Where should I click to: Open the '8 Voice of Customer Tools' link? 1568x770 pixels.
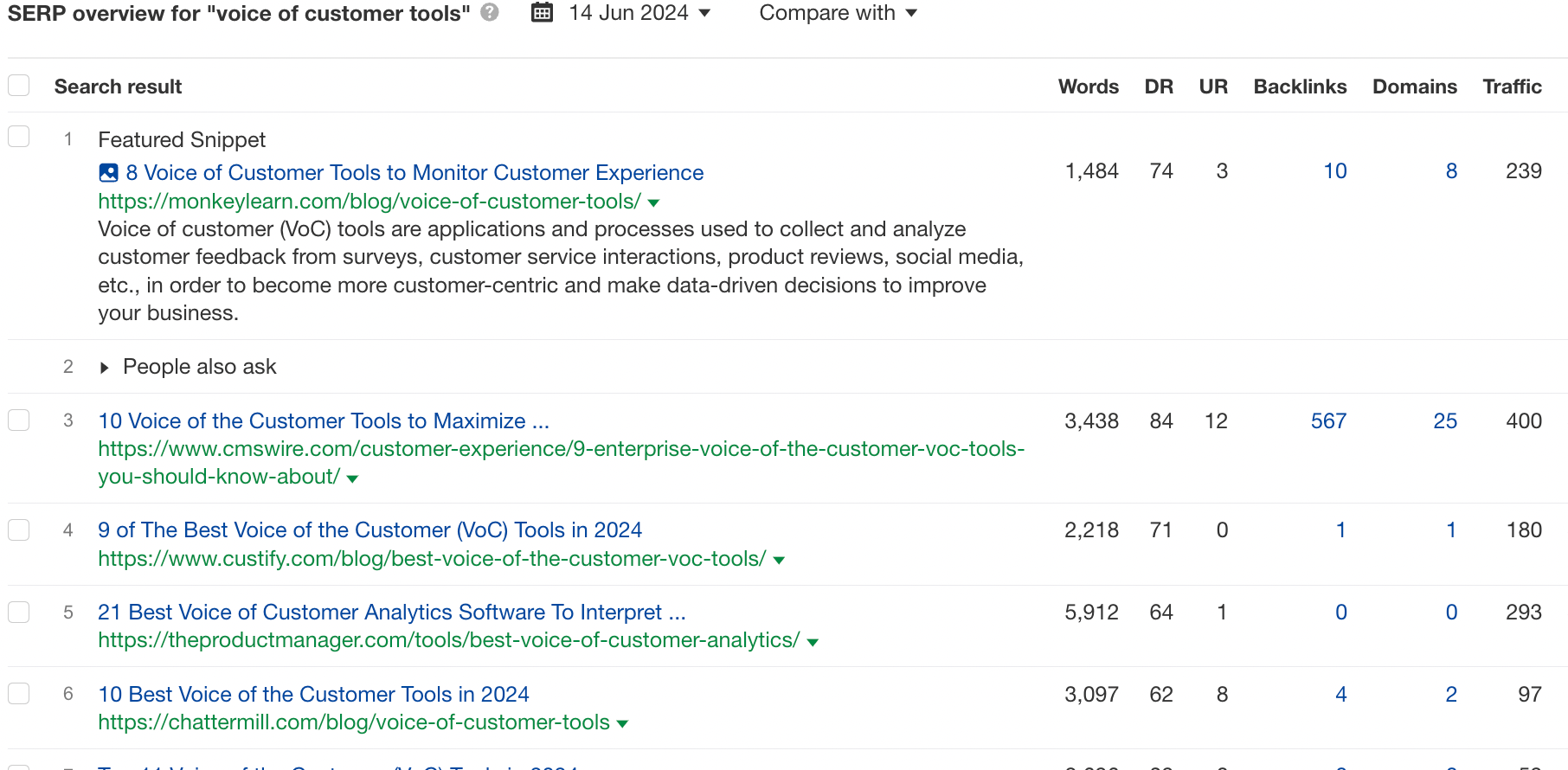pos(414,173)
